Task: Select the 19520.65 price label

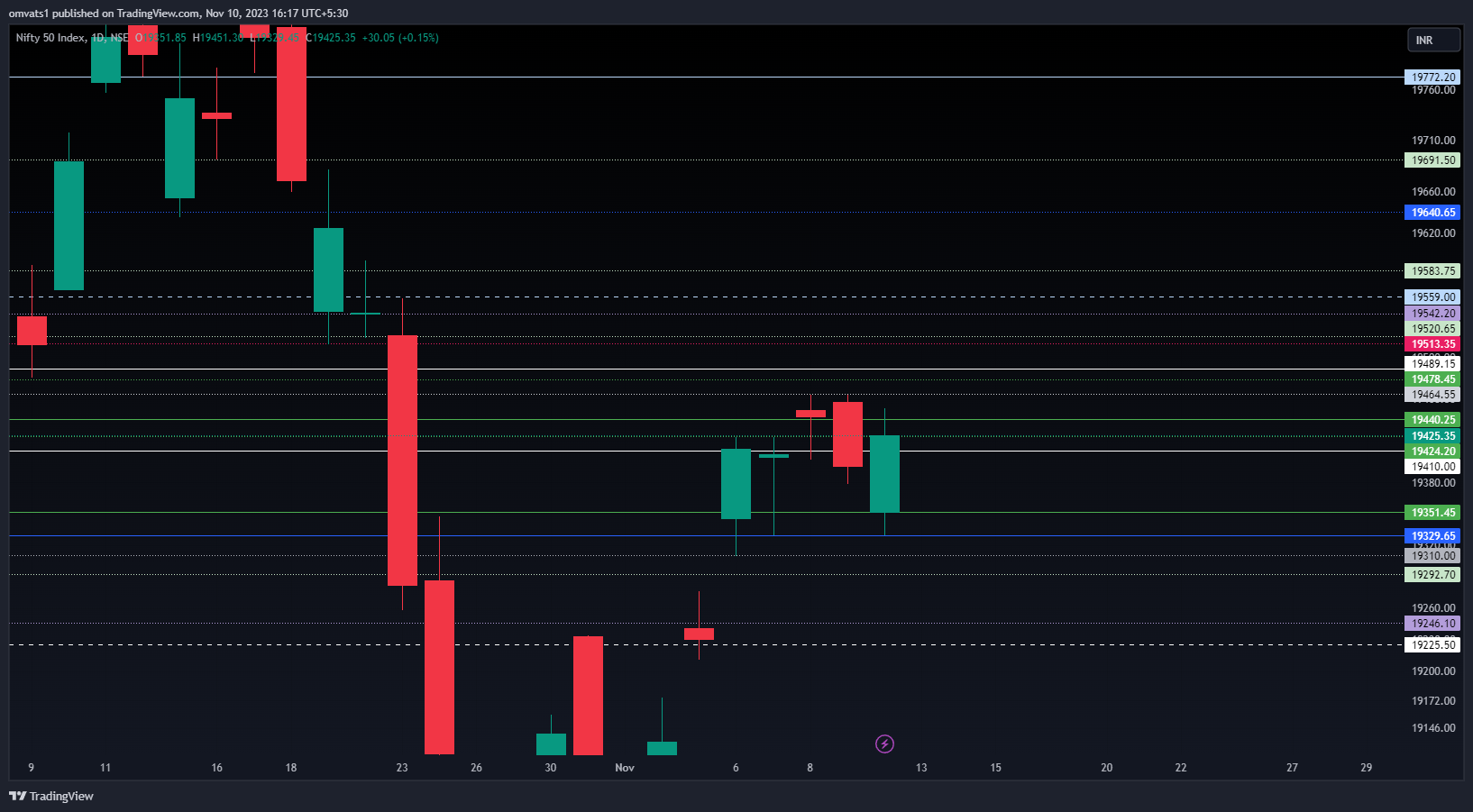Action: click(x=1432, y=329)
